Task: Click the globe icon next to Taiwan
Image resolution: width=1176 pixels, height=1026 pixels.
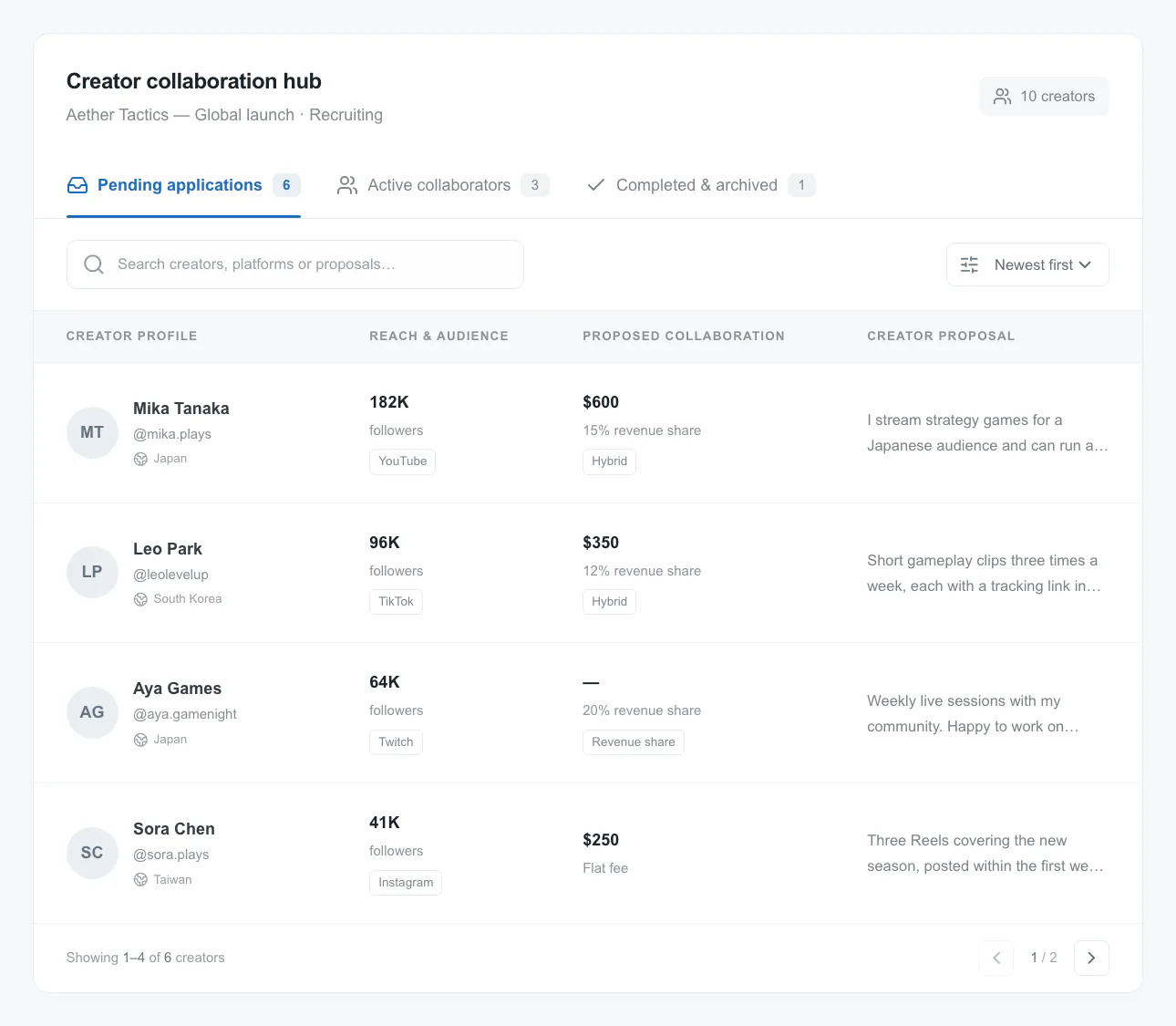Action: (140, 880)
